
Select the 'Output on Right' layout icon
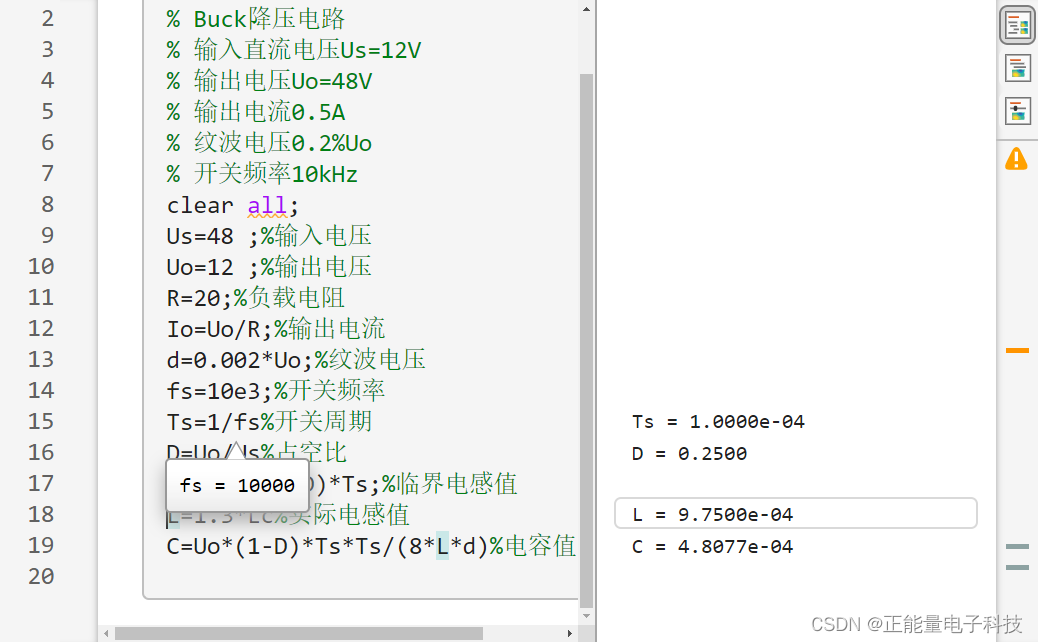tap(1017, 24)
